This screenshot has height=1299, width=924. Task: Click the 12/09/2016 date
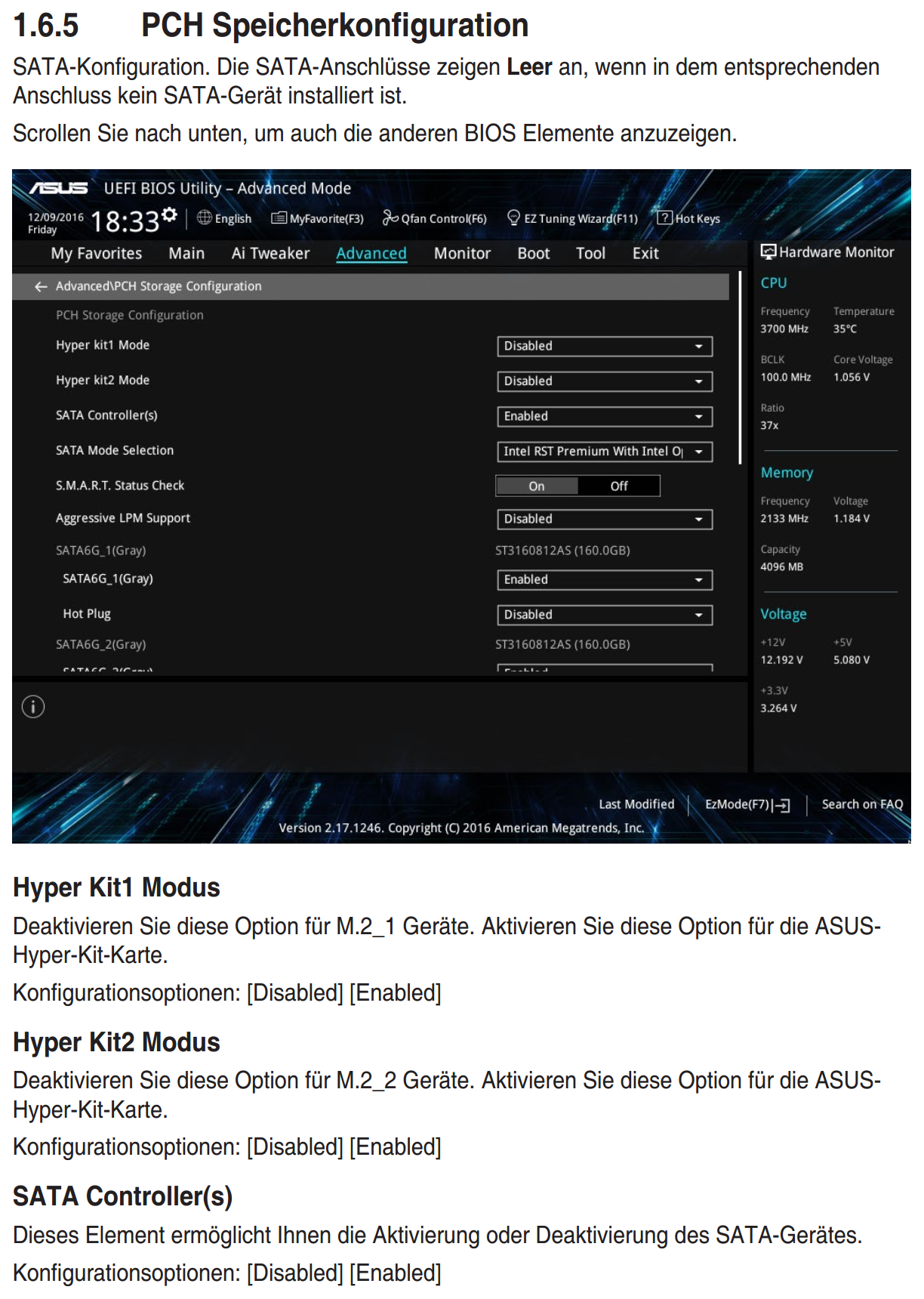coord(56,217)
